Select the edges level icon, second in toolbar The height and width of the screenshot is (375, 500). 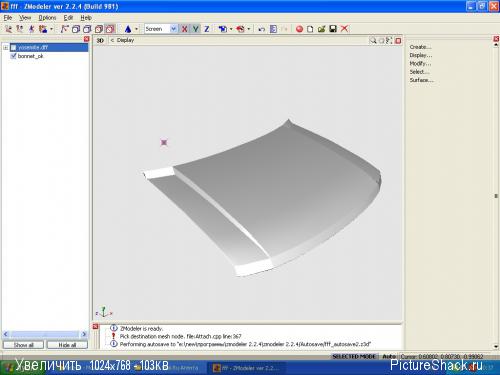point(20,29)
